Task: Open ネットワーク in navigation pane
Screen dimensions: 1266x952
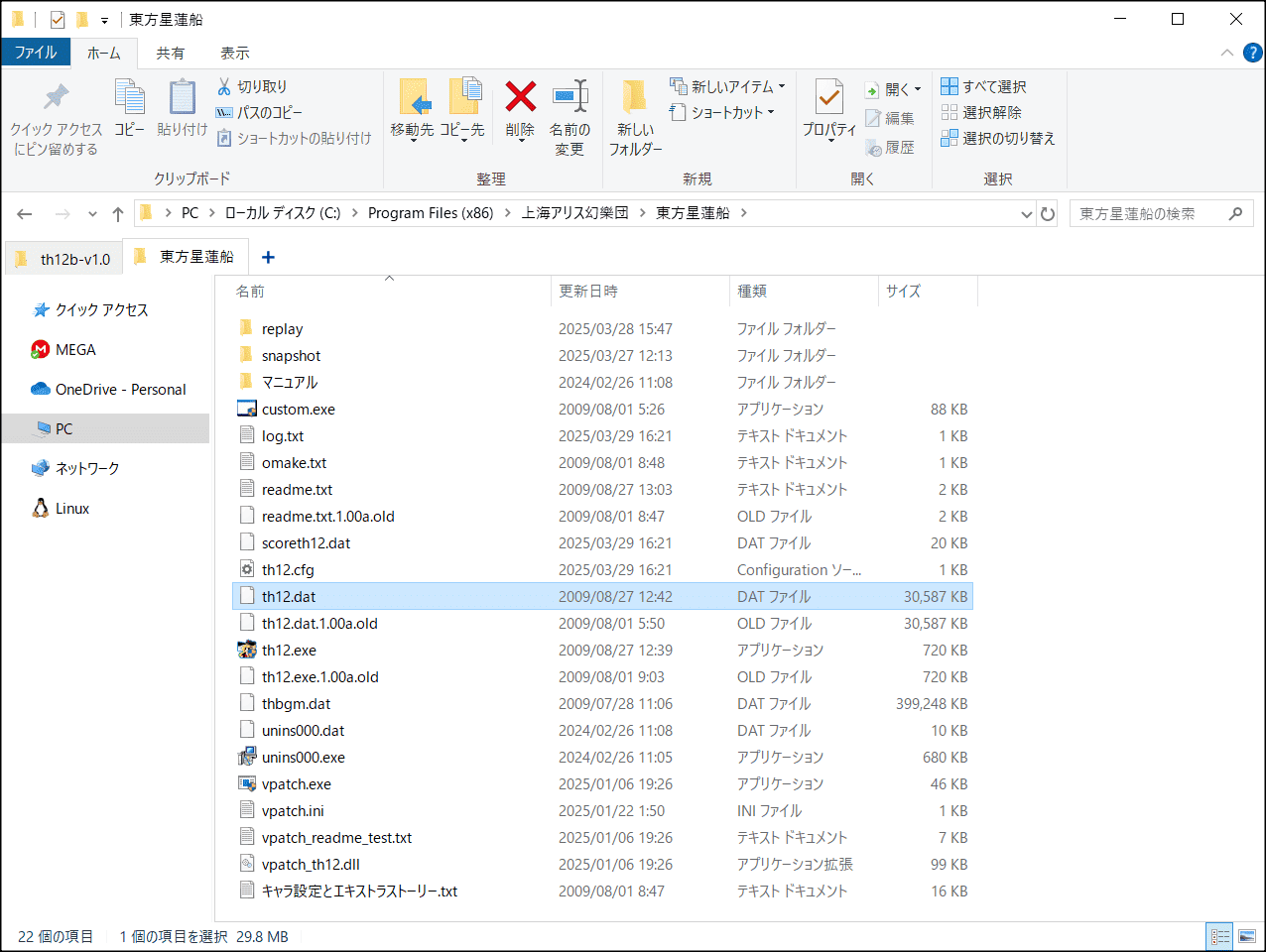Action: coord(76,468)
